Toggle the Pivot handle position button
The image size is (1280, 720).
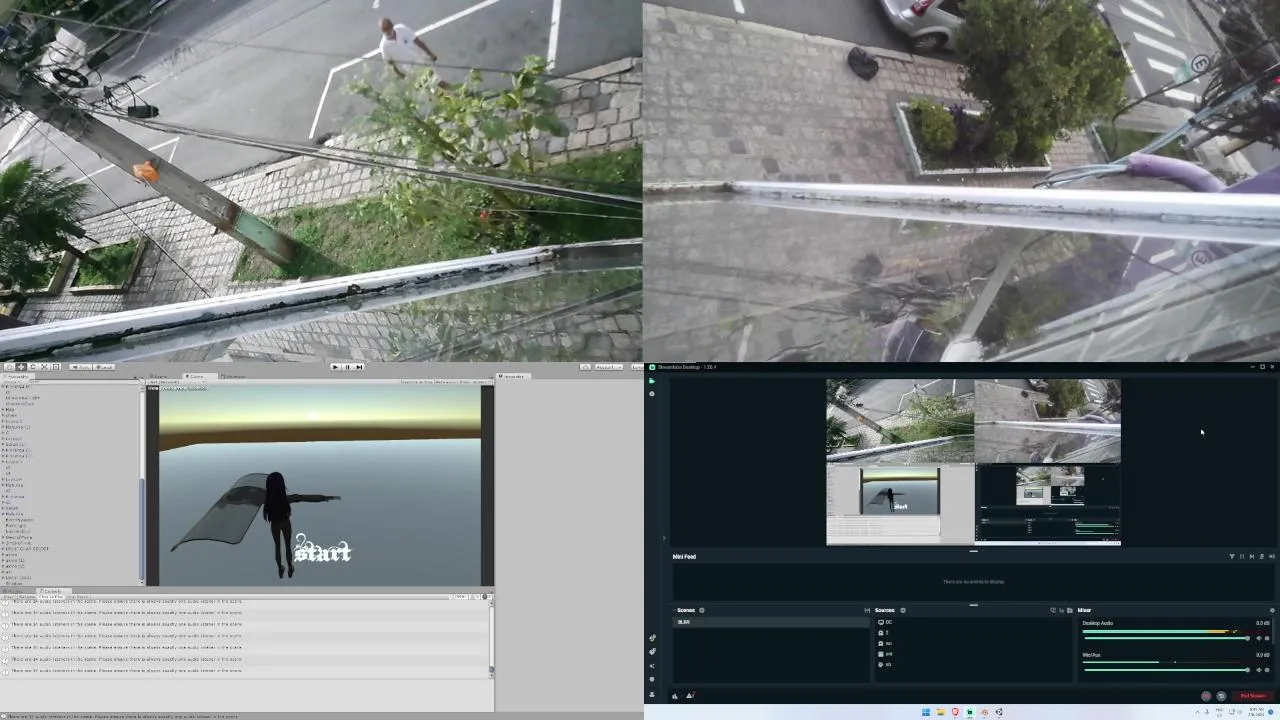[x=80, y=367]
